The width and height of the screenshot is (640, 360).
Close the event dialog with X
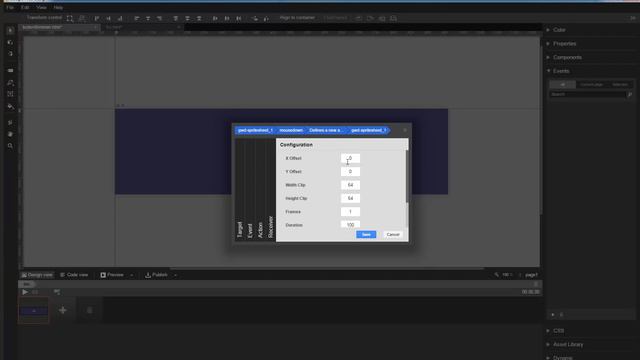[405, 130]
